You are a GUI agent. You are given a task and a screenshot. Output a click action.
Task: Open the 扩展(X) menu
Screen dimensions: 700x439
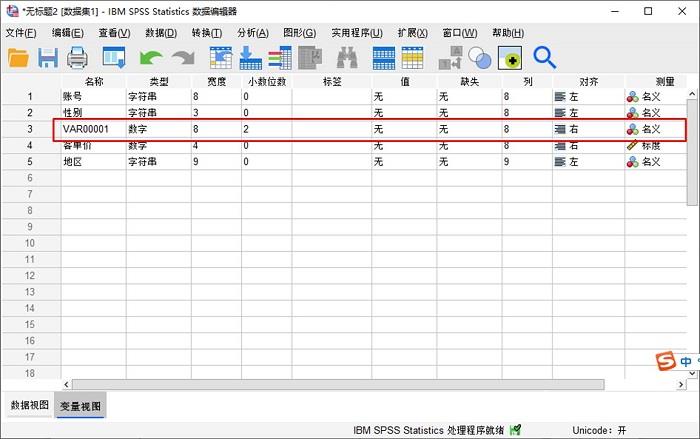pos(412,33)
